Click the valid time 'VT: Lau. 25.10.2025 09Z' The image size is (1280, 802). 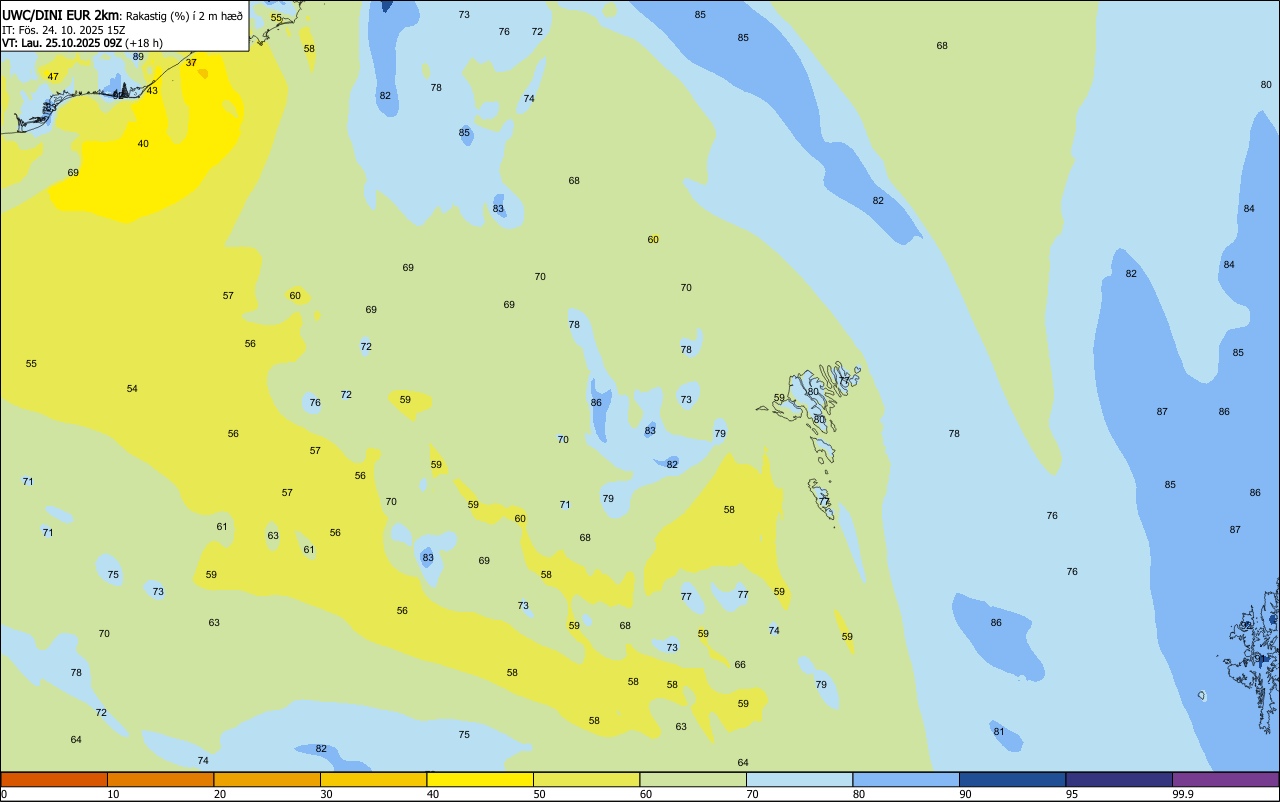pos(61,43)
